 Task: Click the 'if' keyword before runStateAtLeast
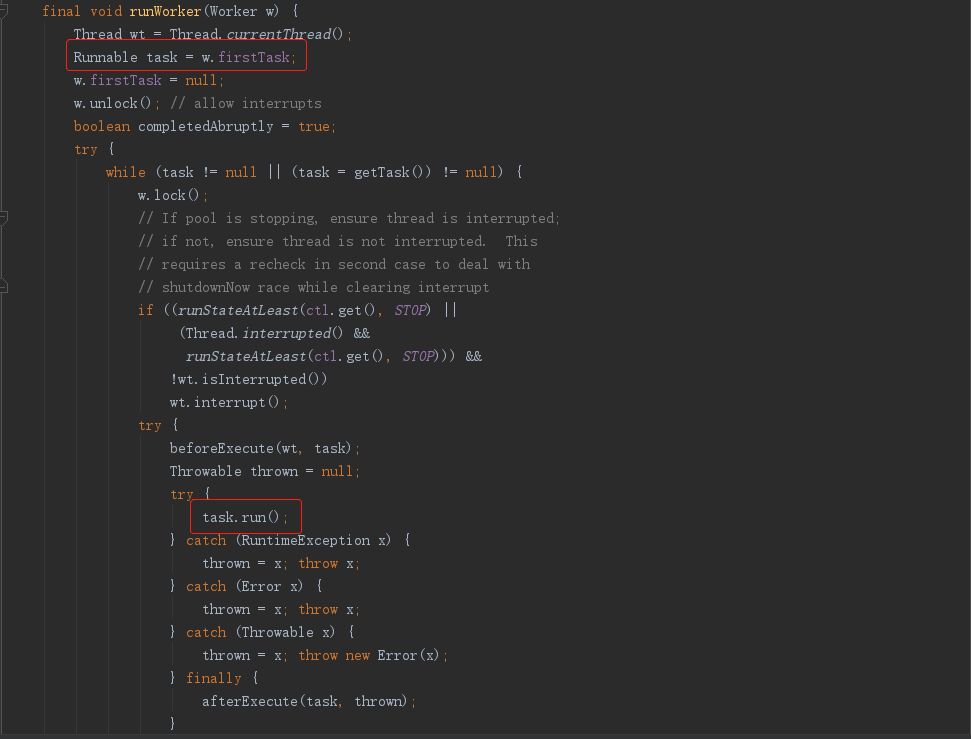(x=146, y=310)
